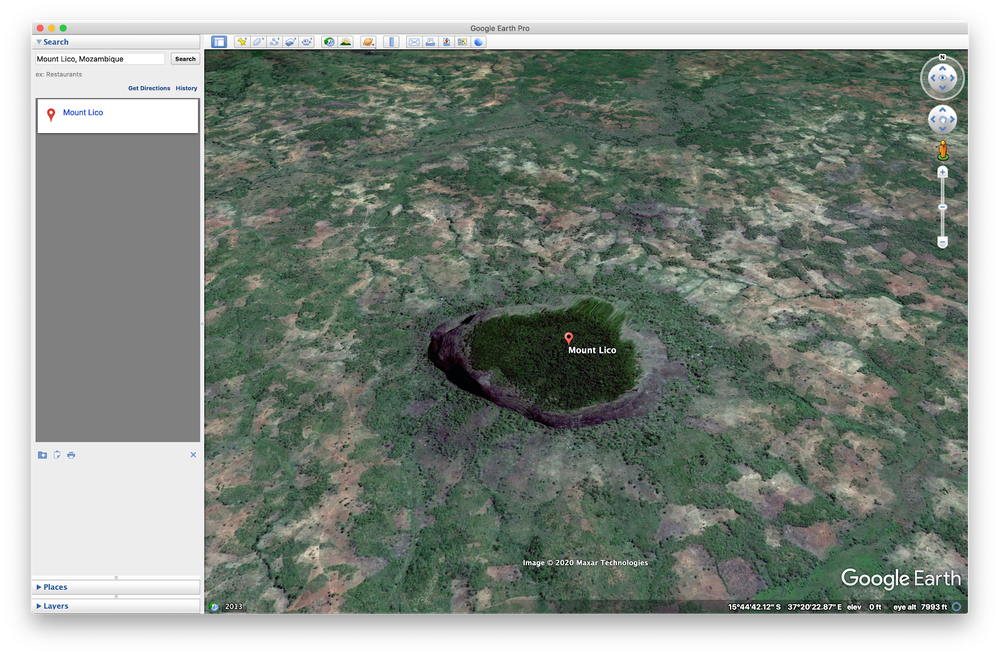The image size is (1000, 656).
Task: Click the Image © 2020 Maxar Technologies text
Action: point(585,563)
